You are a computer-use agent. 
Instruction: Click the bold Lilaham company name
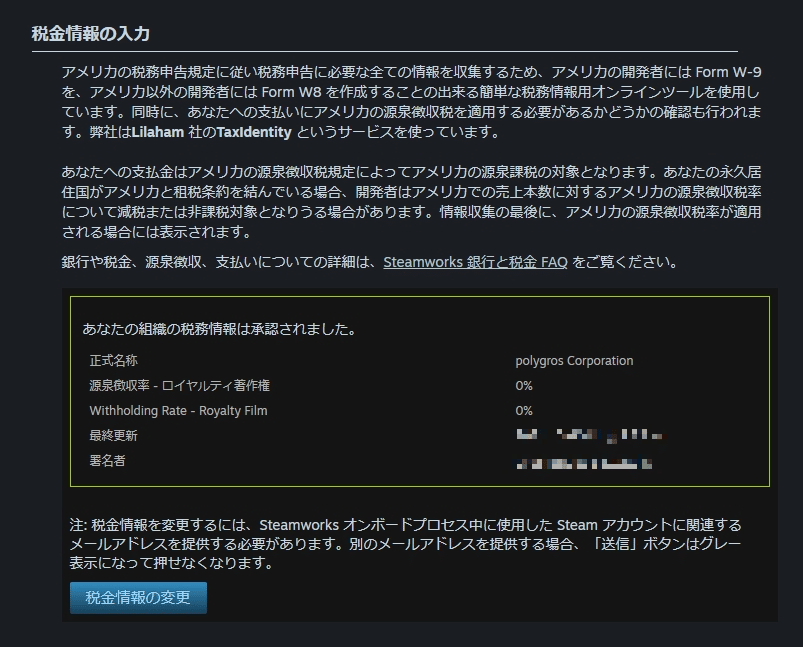click(158, 132)
